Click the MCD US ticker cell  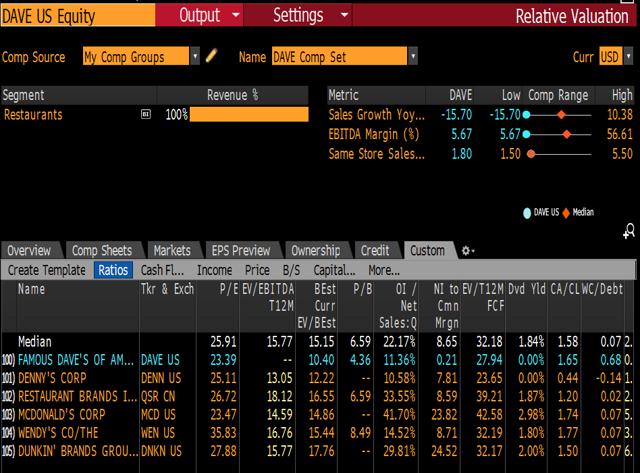(x=158, y=415)
